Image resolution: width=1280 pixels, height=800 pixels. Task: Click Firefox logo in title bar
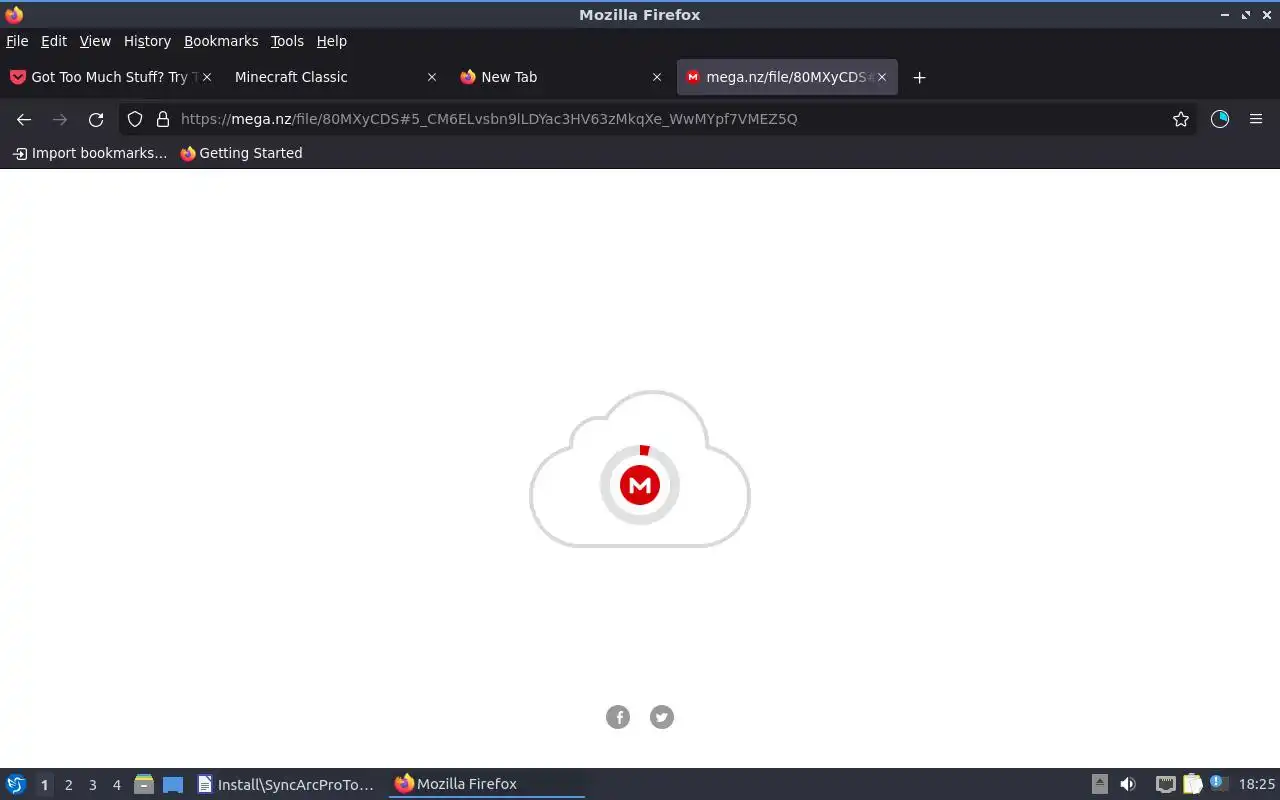(x=14, y=14)
